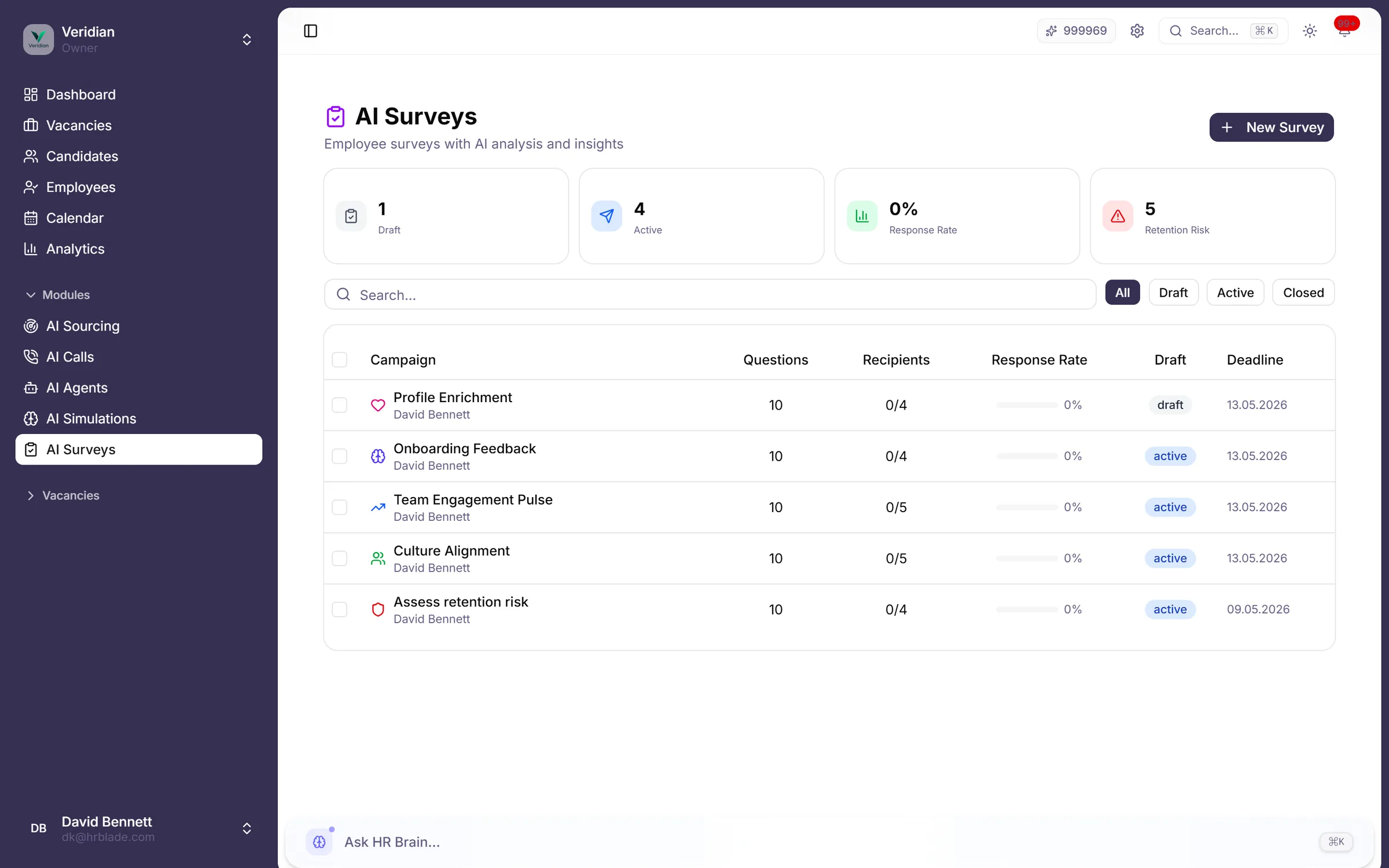Go to Candidates page
This screenshot has height=868, width=1389.
coord(139,156)
